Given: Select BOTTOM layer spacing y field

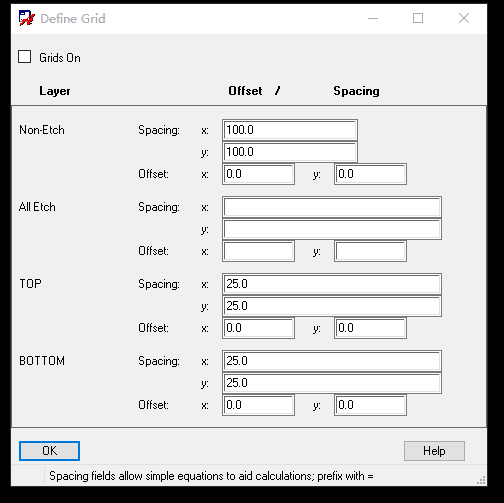Looking at the screenshot, I should pos(332,383).
